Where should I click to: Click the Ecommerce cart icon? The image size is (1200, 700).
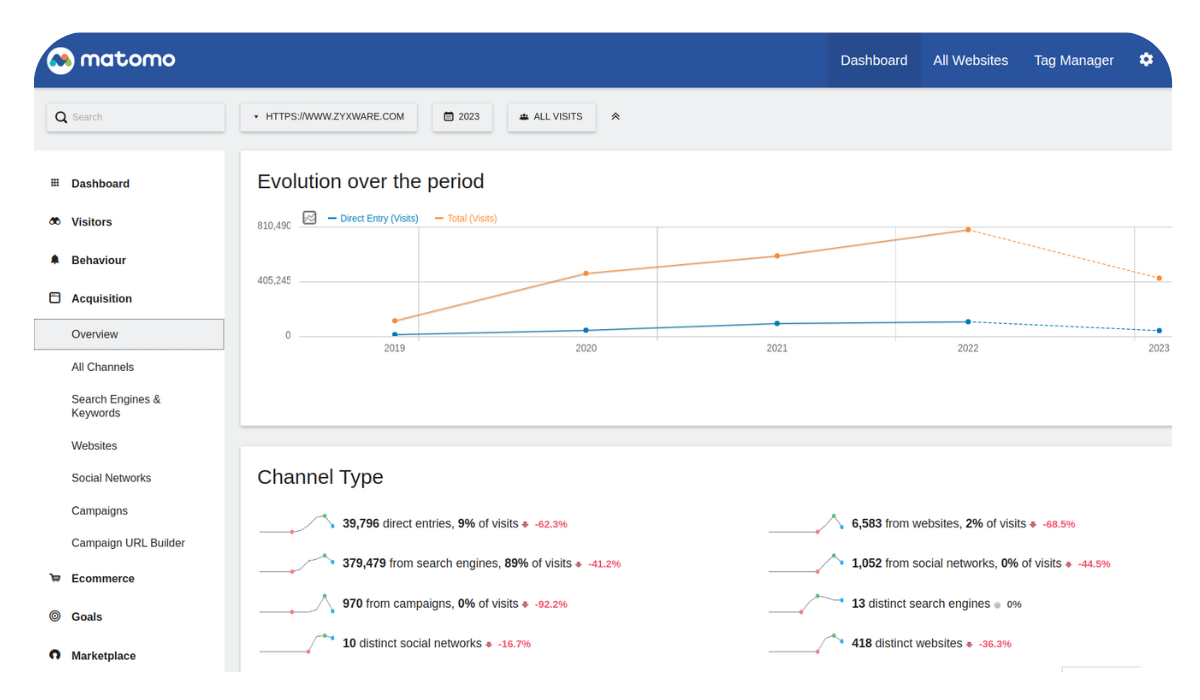(x=55, y=578)
